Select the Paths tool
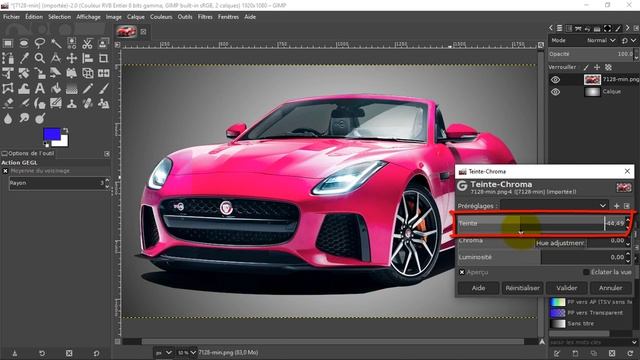This screenshot has height=360, width=640. pos(8,58)
